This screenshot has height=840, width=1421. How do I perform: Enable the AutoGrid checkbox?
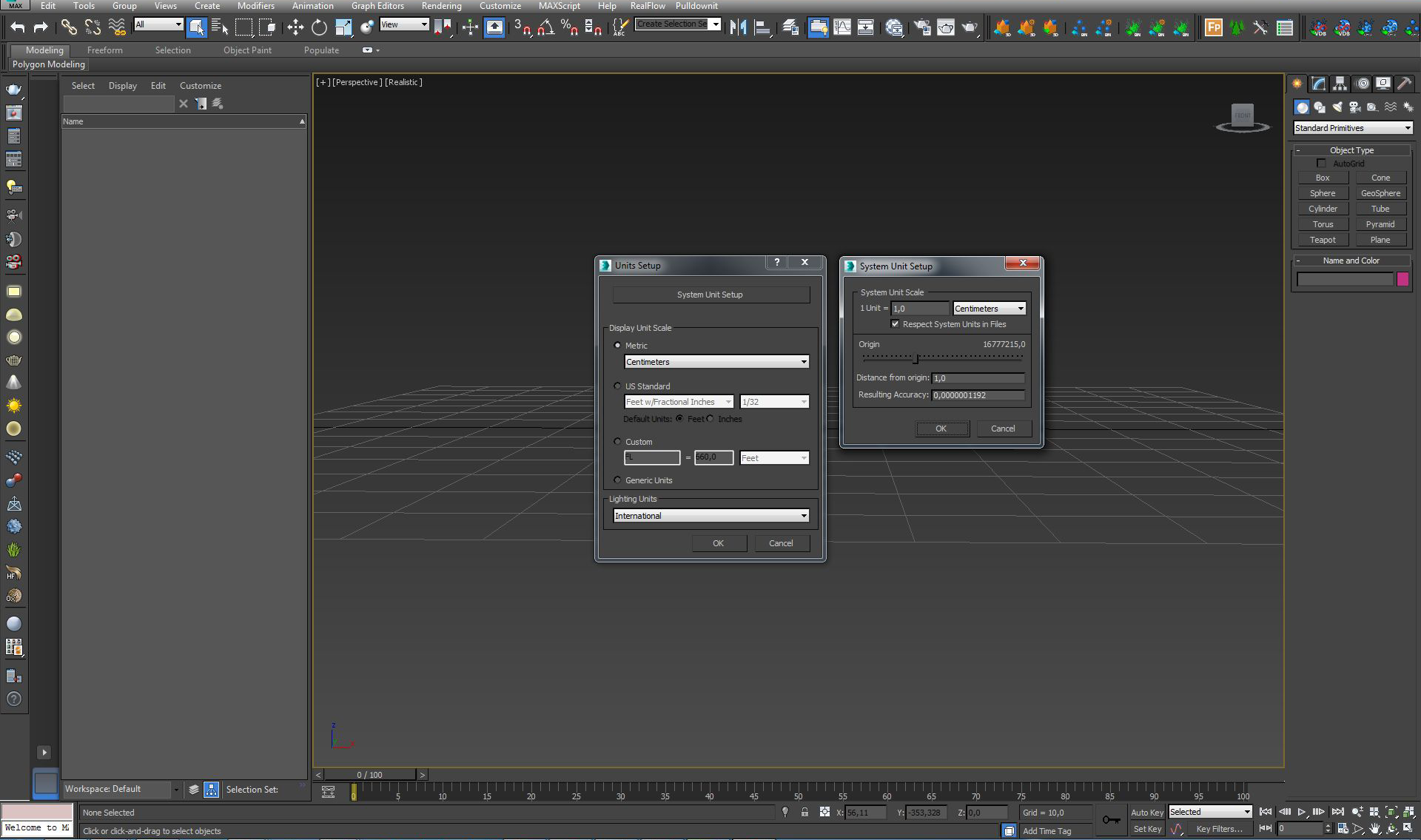coord(1321,164)
